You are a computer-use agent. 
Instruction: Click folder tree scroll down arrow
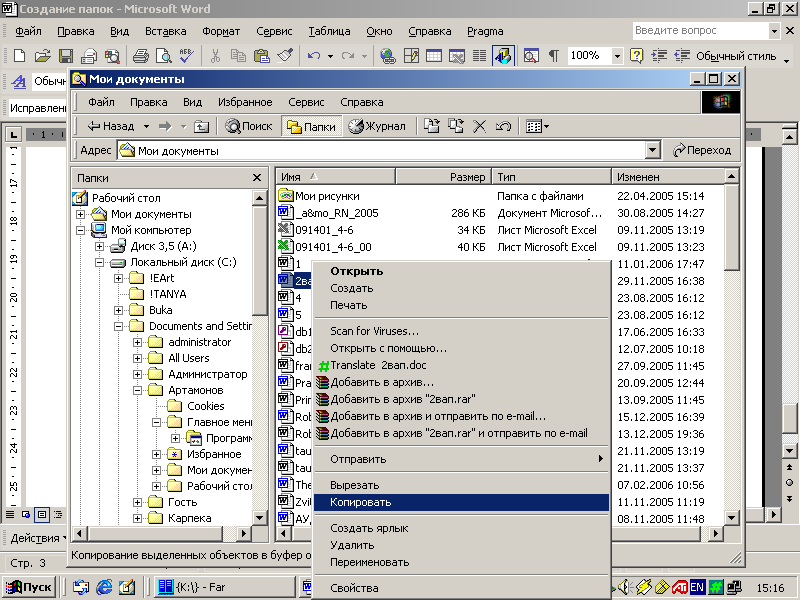click(259, 518)
